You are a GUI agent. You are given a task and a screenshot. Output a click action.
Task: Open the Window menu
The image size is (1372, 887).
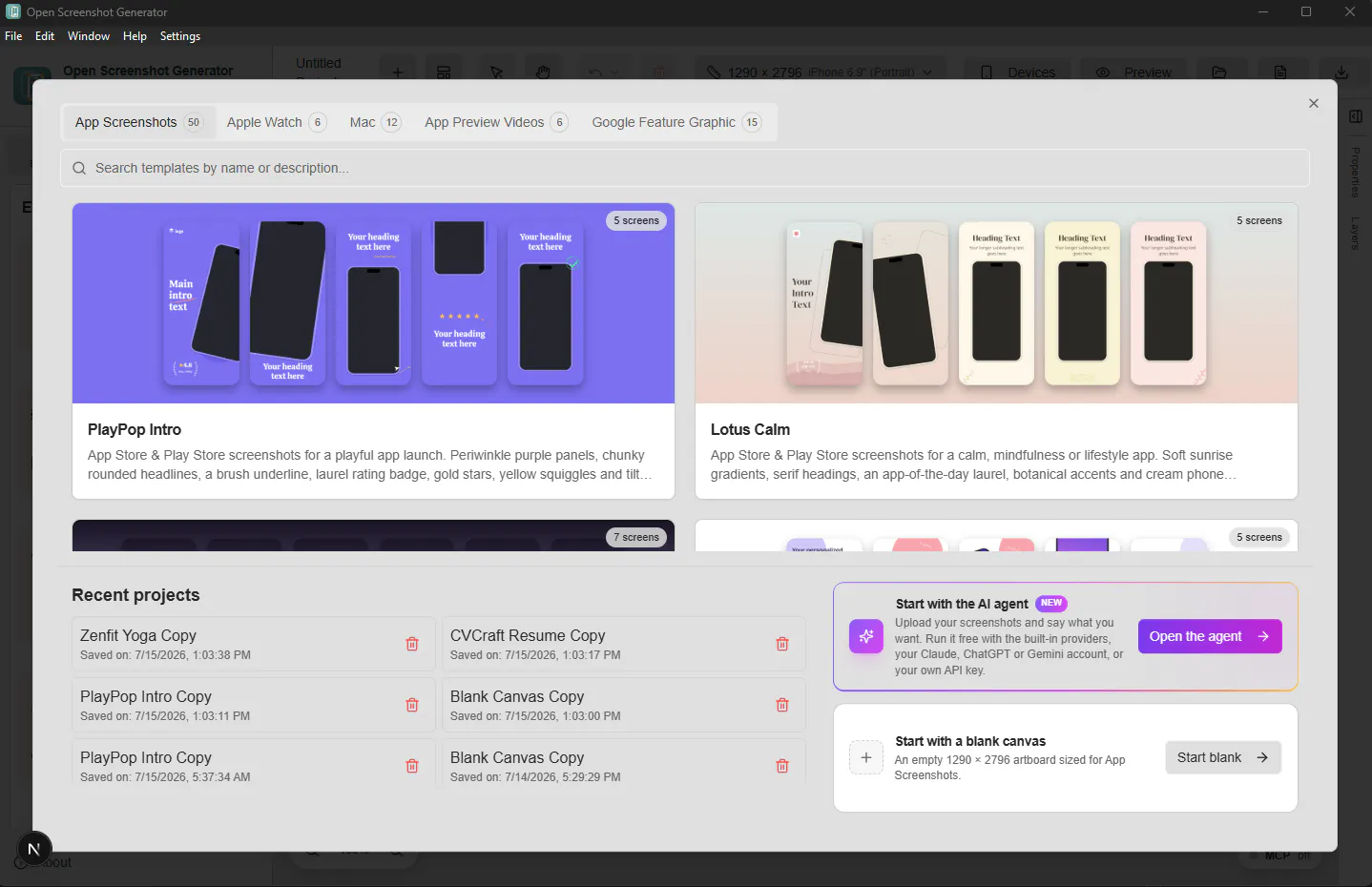click(x=89, y=36)
